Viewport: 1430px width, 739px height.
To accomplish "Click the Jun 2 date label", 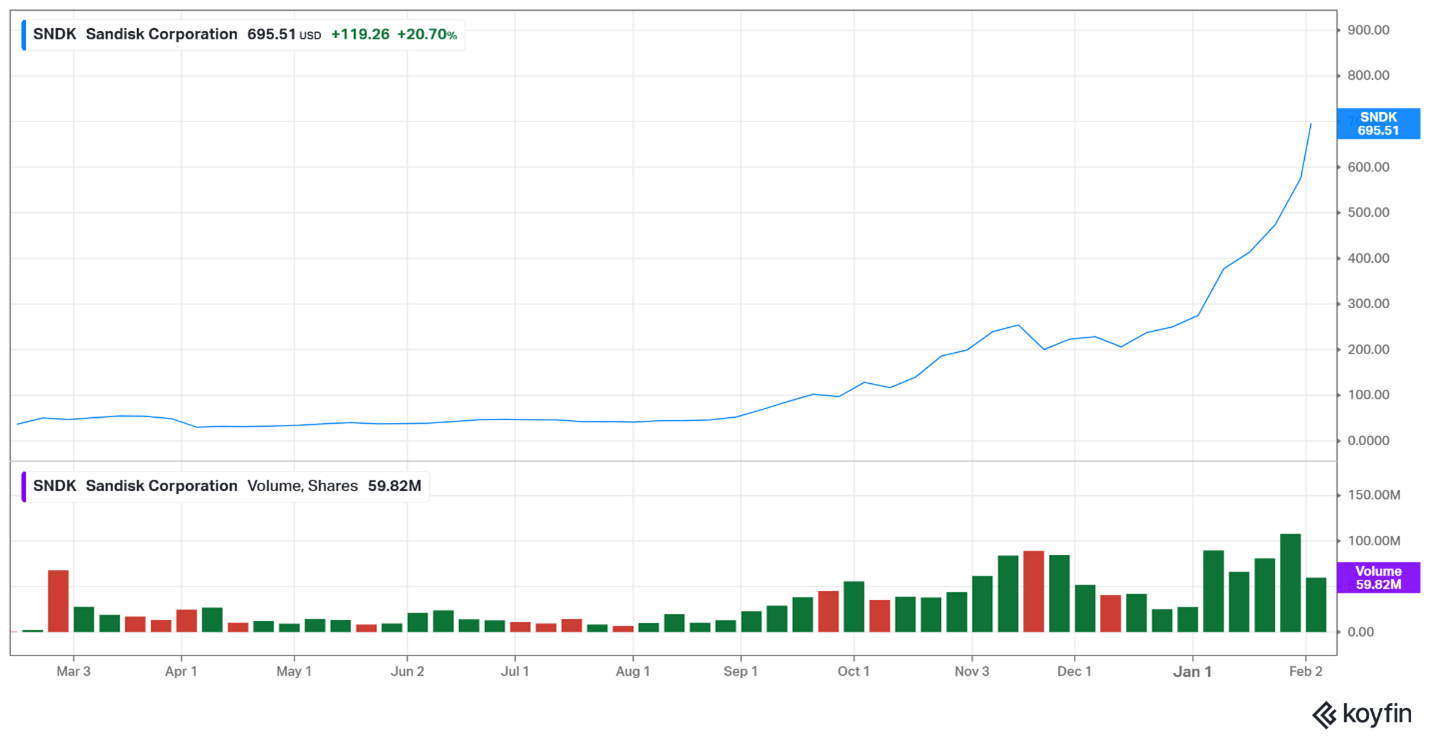I will [407, 671].
